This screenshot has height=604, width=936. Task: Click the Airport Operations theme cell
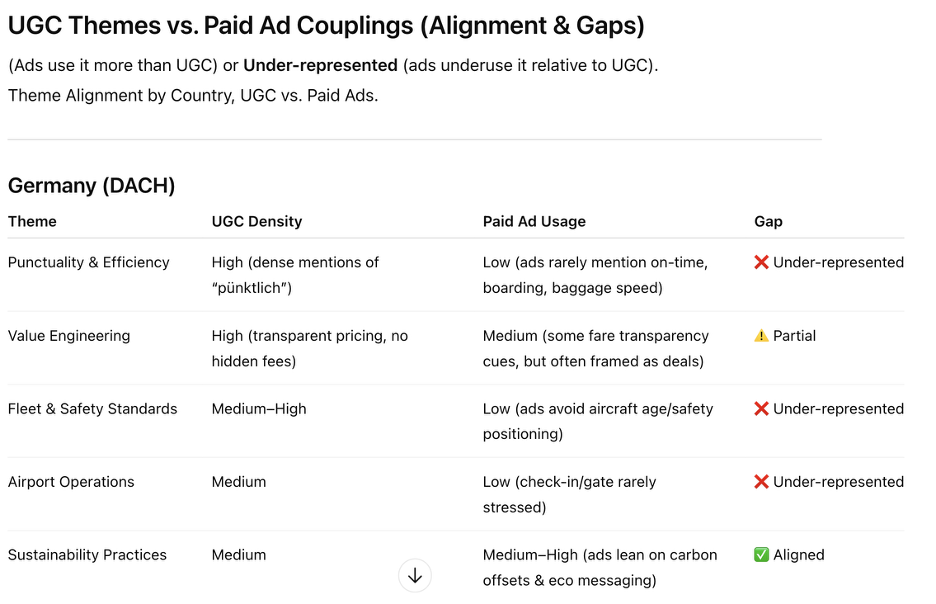[x=71, y=482]
